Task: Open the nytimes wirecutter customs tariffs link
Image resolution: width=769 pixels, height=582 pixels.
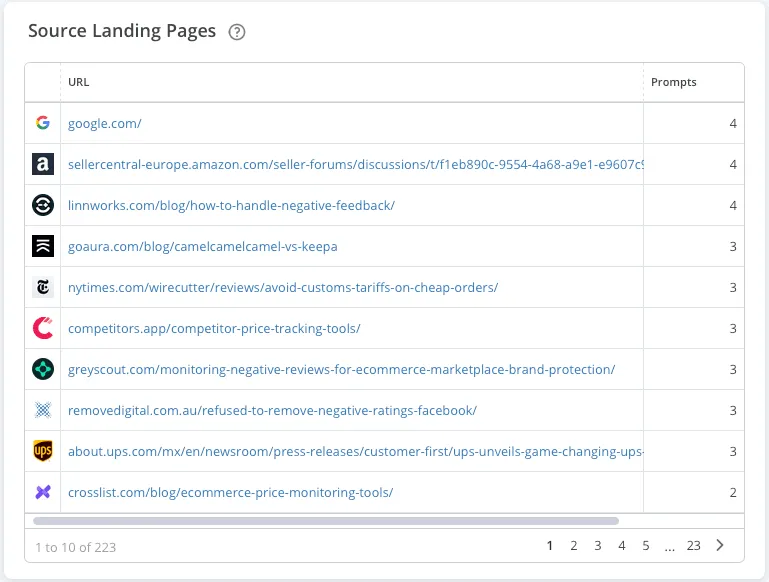Action: 282,287
